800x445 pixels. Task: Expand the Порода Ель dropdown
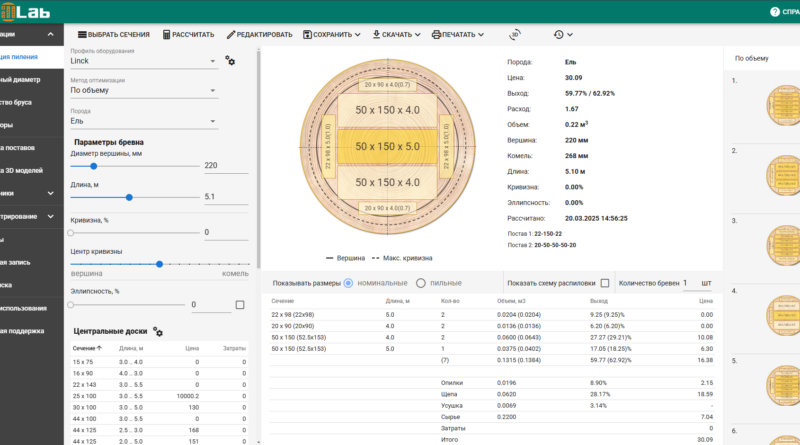click(143, 121)
